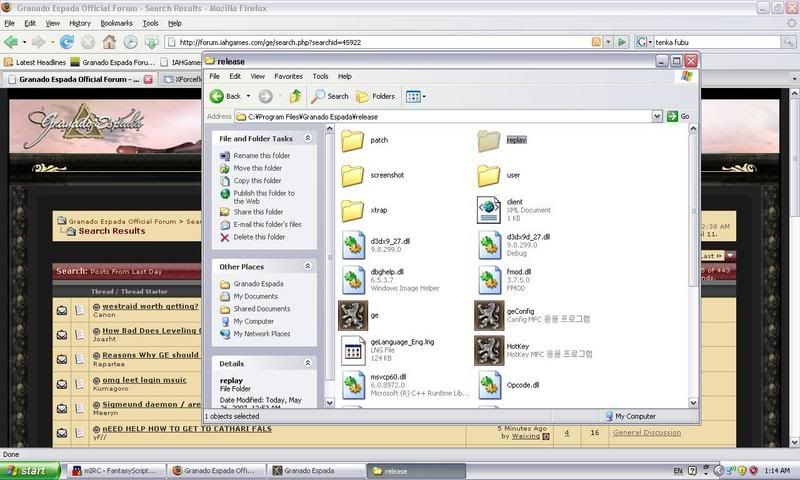Select the fmod.dll file

(x=505, y=280)
